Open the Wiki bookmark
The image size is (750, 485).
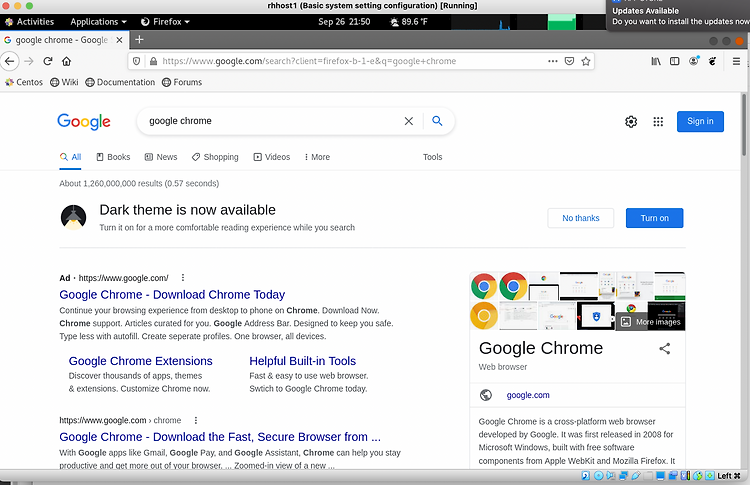pos(64,82)
